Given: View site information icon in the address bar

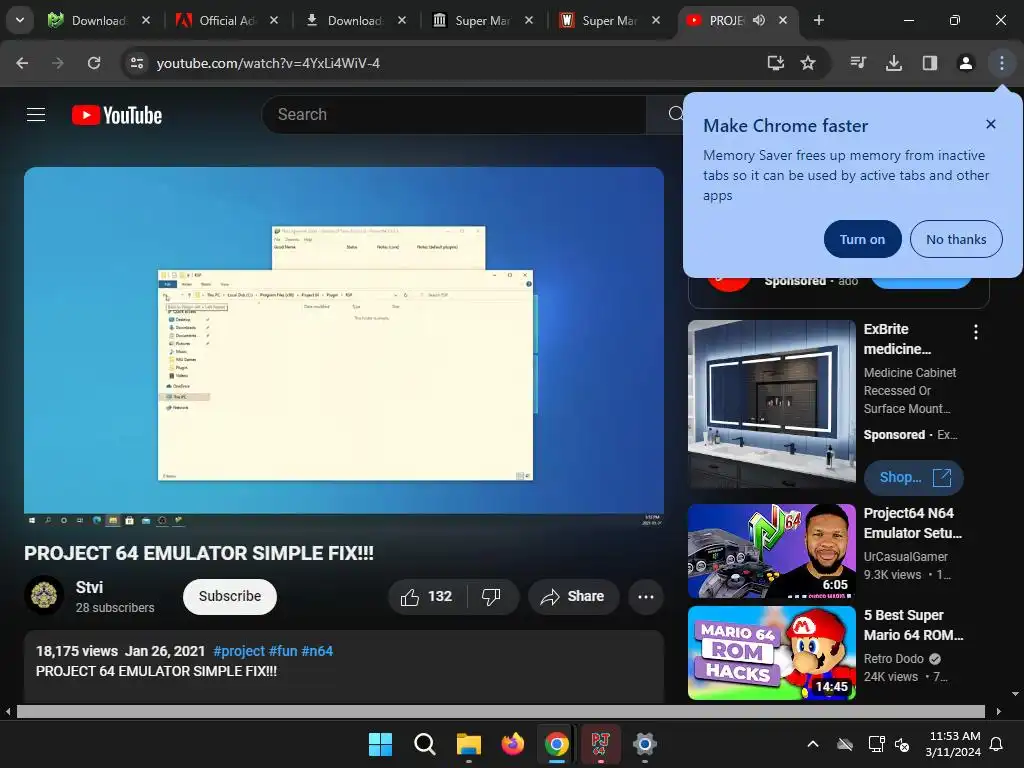Looking at the screenshot, I should (x=137, y=63).
